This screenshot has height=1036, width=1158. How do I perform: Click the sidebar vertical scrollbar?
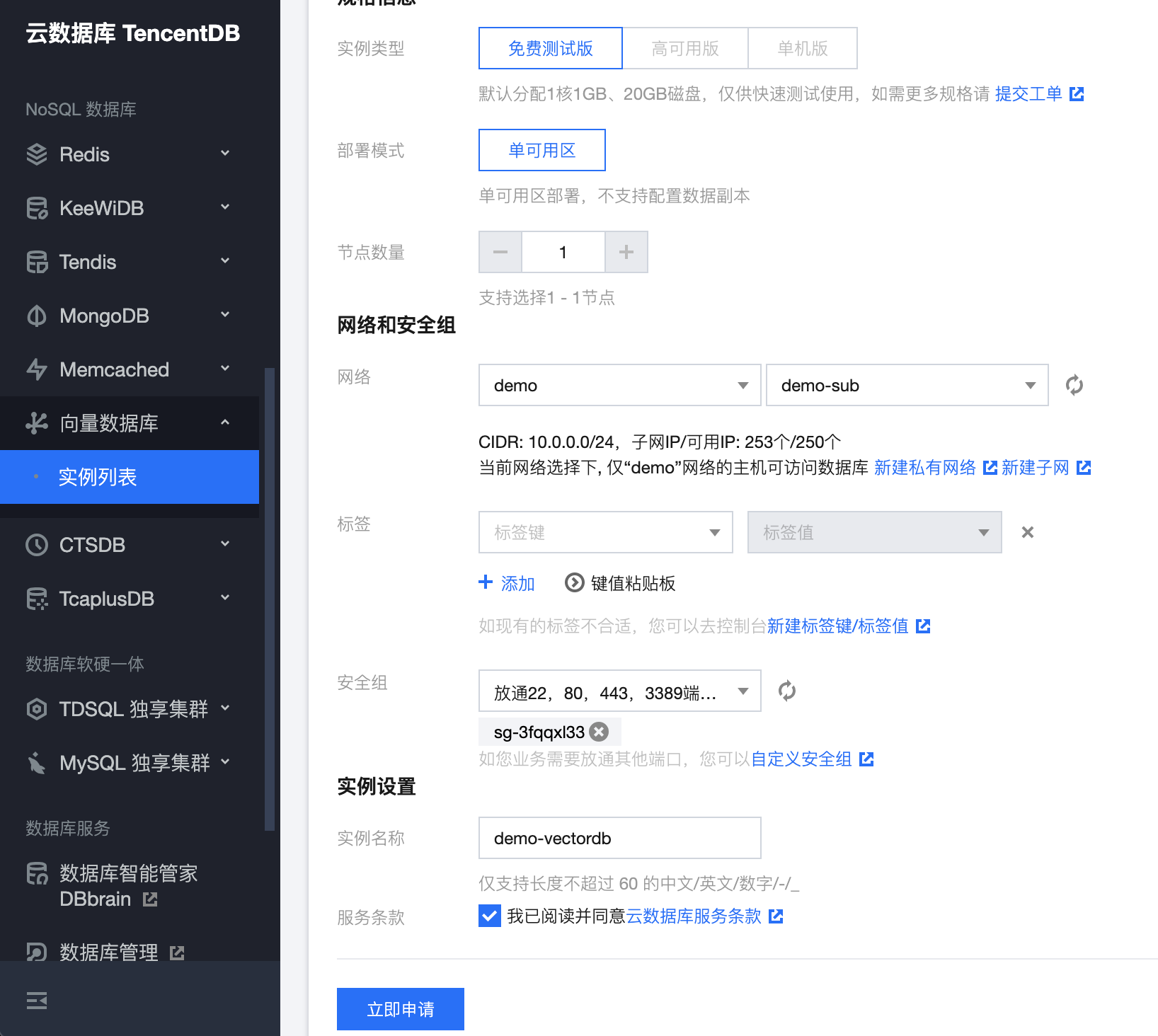tap(269, 599)
